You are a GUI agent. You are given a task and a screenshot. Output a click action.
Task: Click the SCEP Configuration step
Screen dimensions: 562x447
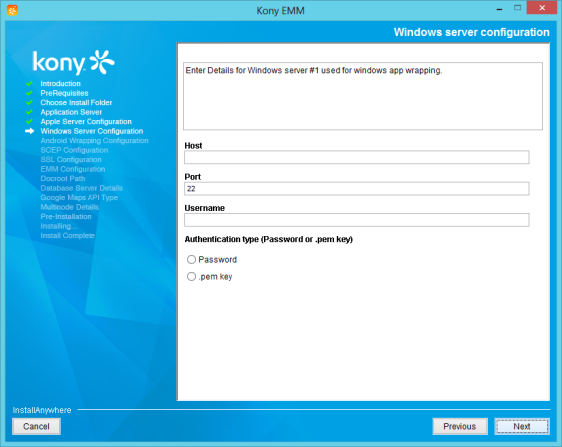[x=74, y=150]
